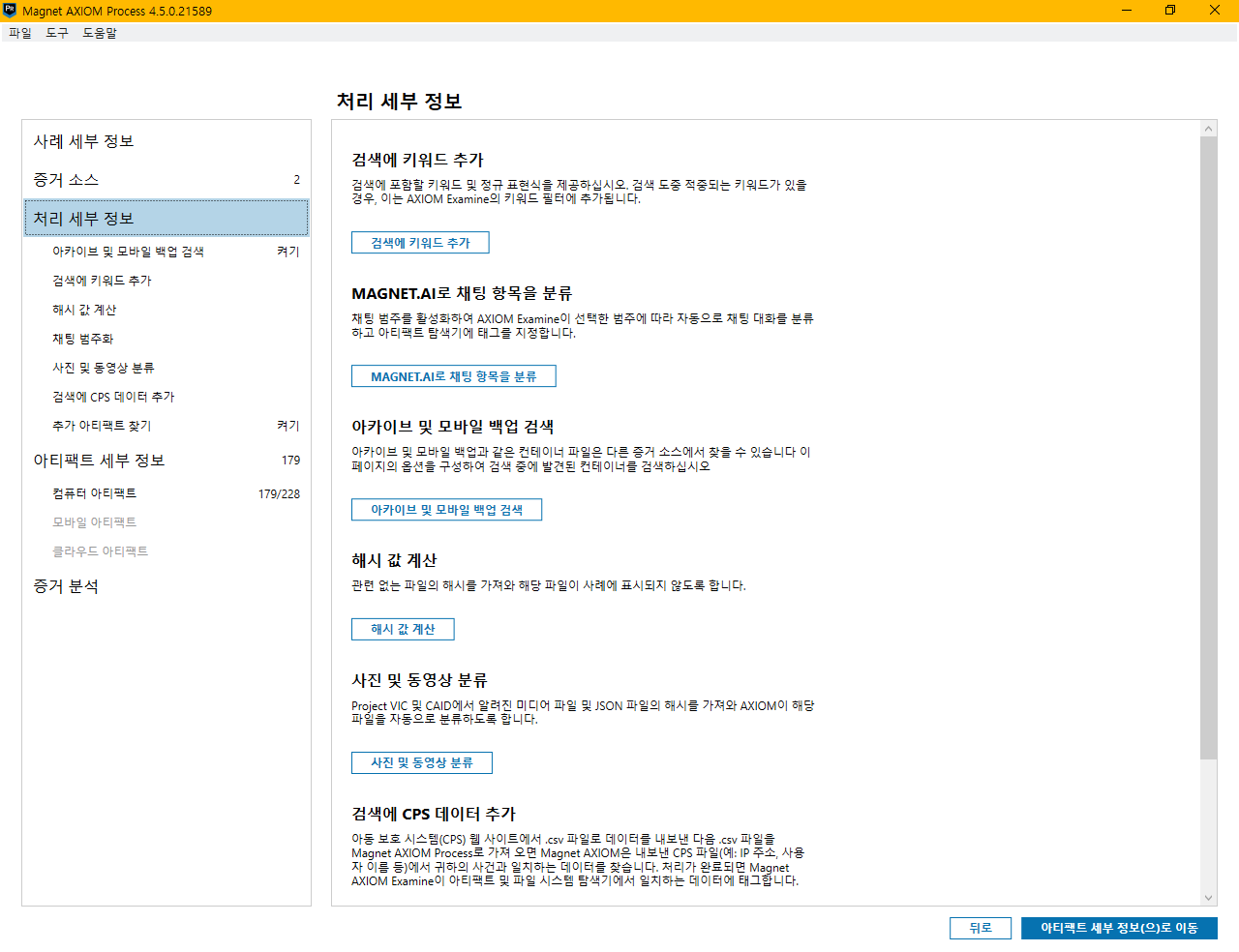Select 아티팩트 세부 정보 in sidebar
This screenshot has height=952, width=1239.
[166, 461]
